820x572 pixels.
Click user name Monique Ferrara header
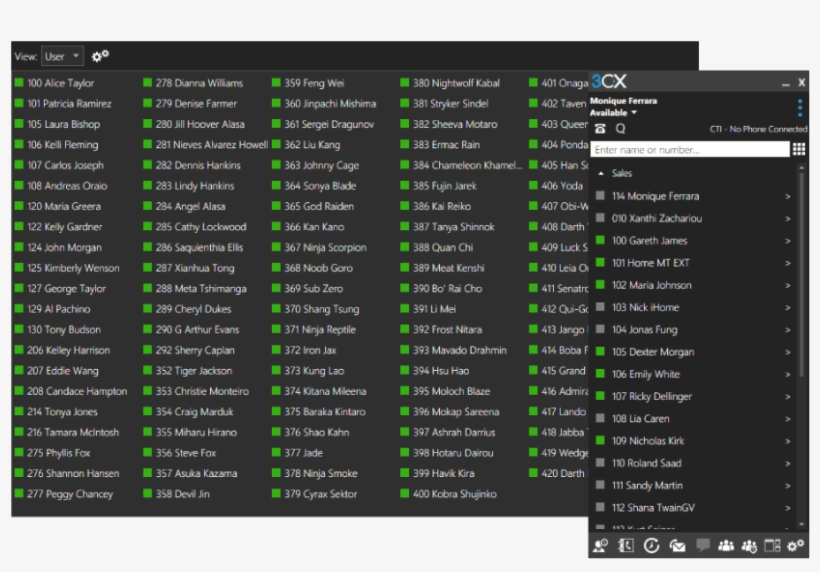623,101
